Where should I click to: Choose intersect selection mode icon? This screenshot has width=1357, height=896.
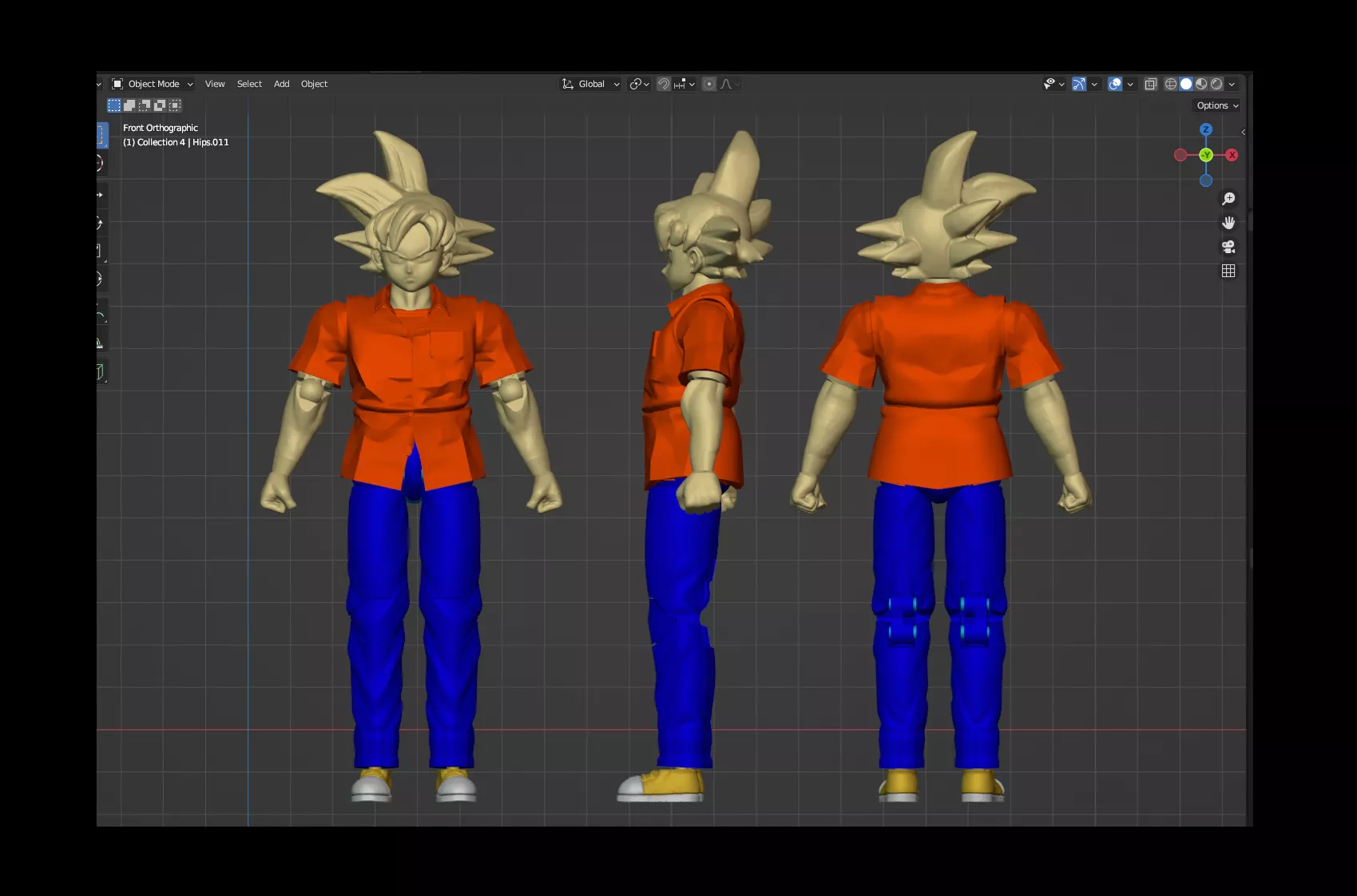175,105
